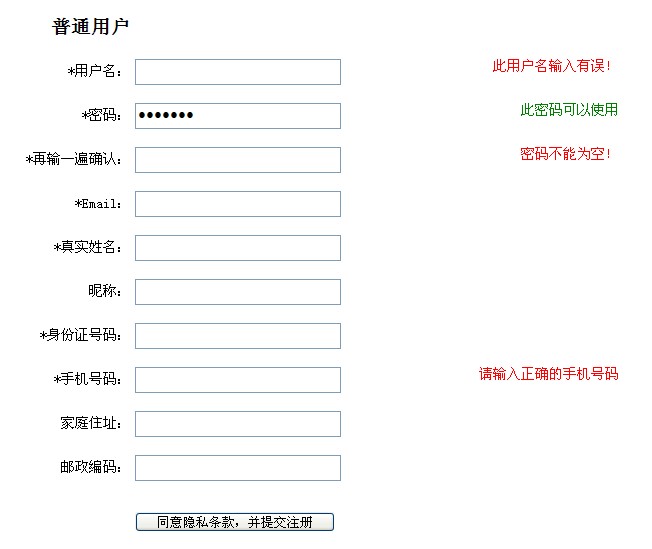Select the Email input box
Screen dimensions: 652x549
click(238, 204)
